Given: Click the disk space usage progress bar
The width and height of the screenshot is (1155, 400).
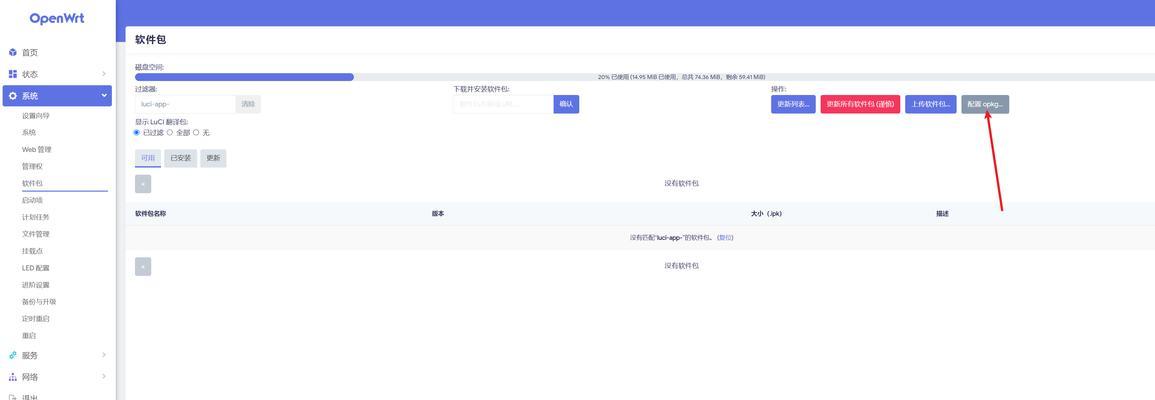Looking at the screenshot, I should coord(645,77).
